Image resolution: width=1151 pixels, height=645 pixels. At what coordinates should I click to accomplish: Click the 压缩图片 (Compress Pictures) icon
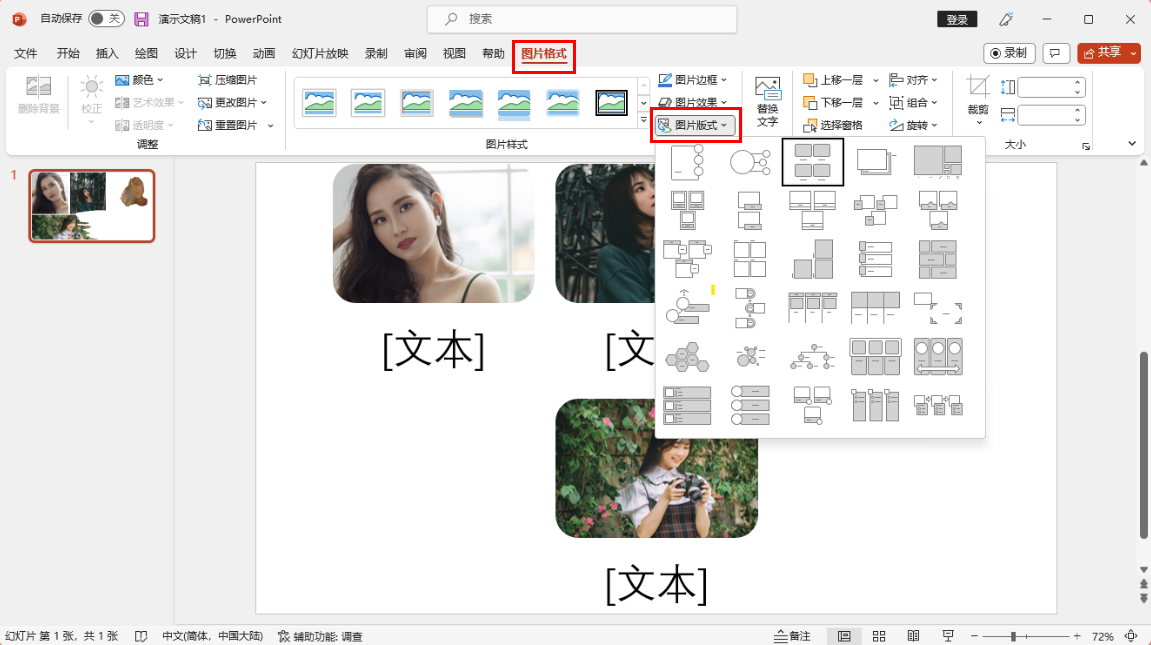(x=205, y=80)
